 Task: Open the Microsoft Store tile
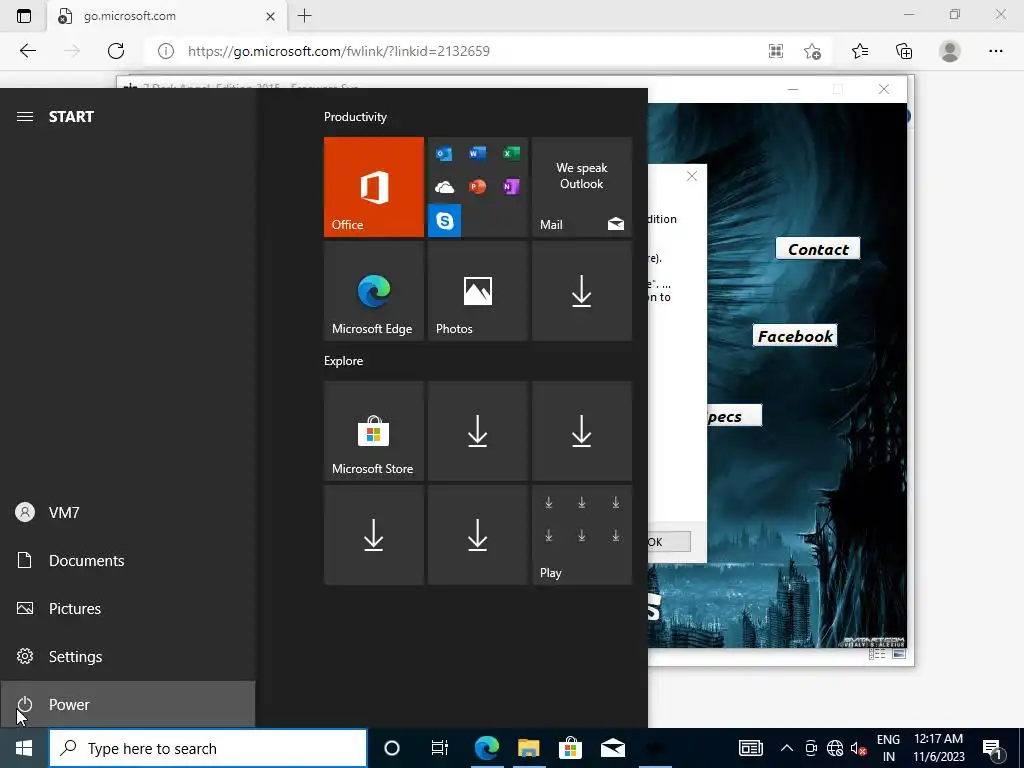click(374, 431)
